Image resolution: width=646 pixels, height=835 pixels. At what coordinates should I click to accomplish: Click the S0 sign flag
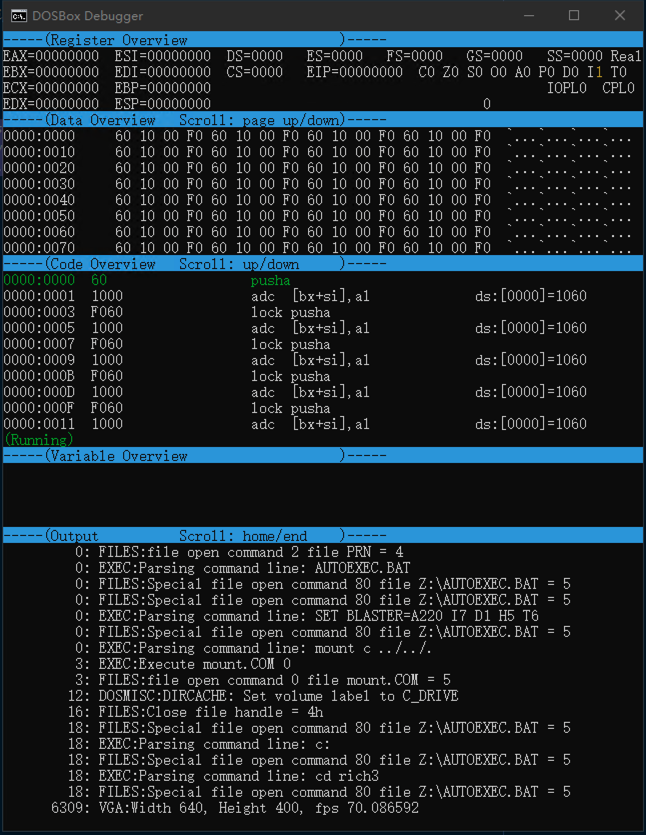[475, 72]
